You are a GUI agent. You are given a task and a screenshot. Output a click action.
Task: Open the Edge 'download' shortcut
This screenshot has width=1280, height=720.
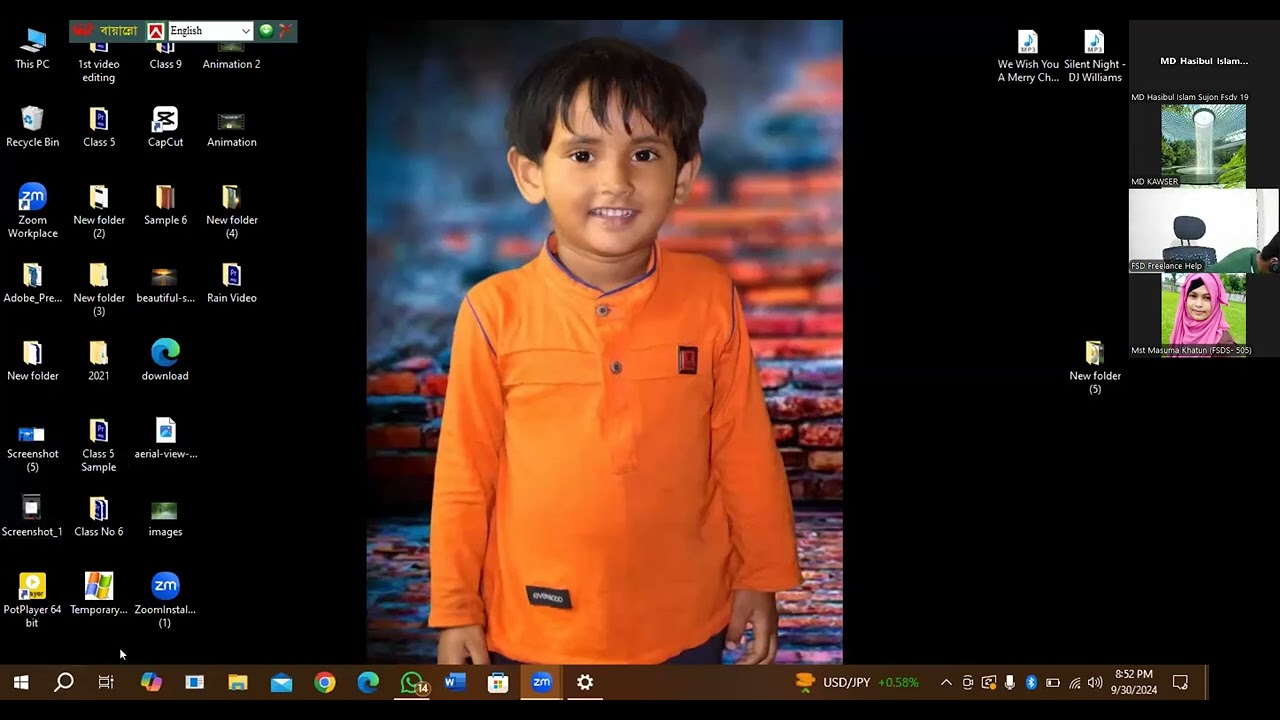pyautogui.click(x=165, y=361)
